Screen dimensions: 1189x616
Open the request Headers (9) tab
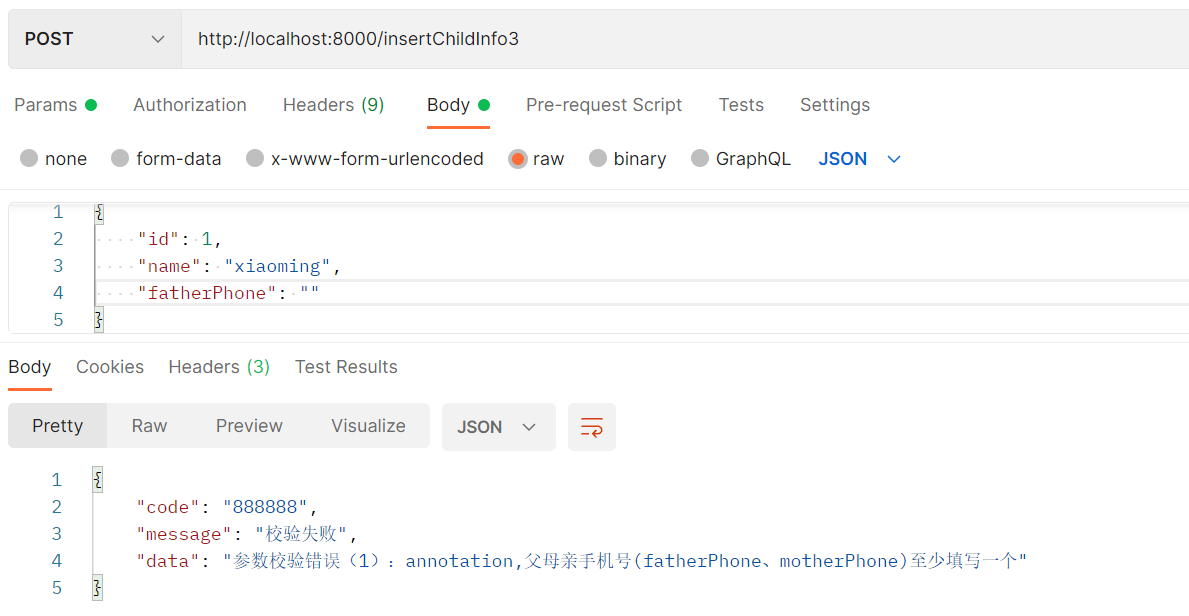click(x=334, y=105)
